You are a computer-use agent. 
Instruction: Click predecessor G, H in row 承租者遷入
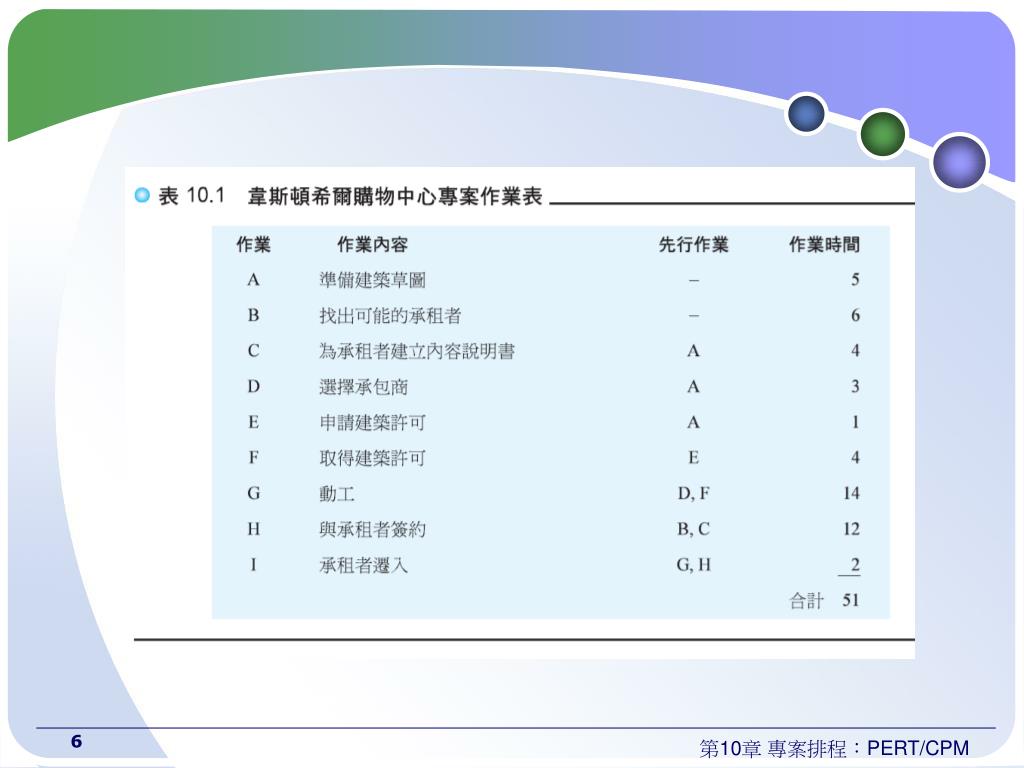click(x=694, y=564)
